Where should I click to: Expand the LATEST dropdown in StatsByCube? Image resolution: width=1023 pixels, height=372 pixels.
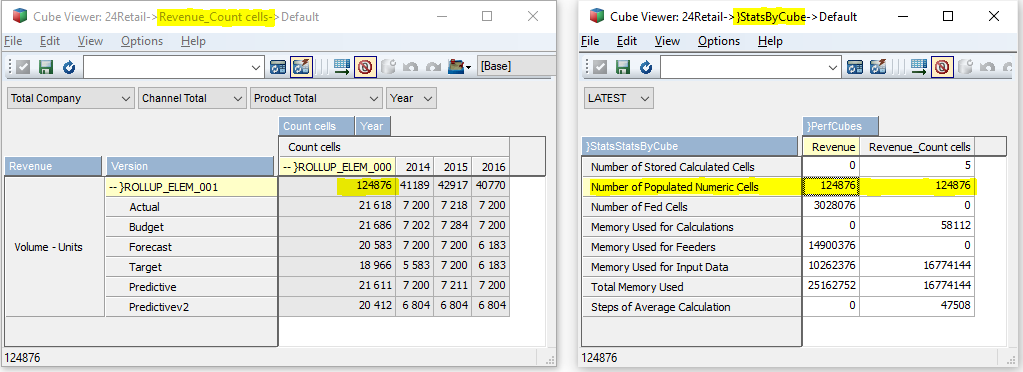(618, 98)
